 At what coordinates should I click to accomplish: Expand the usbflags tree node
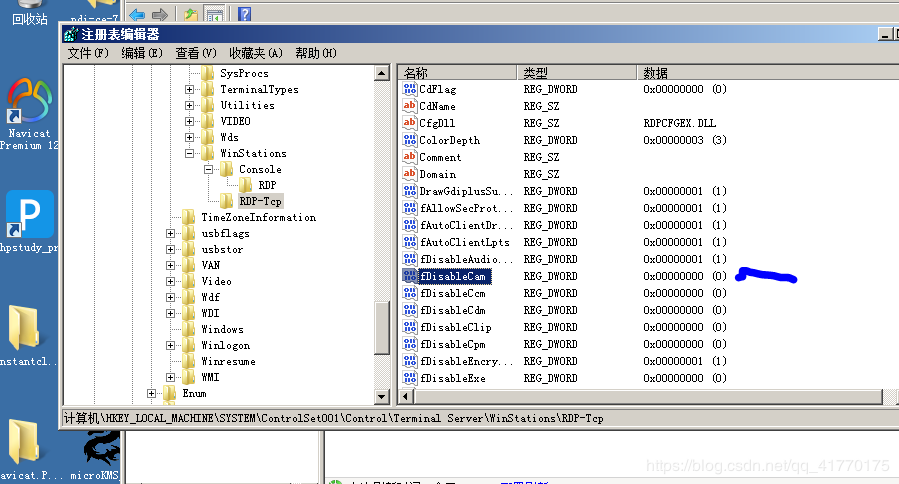point(170,233)
